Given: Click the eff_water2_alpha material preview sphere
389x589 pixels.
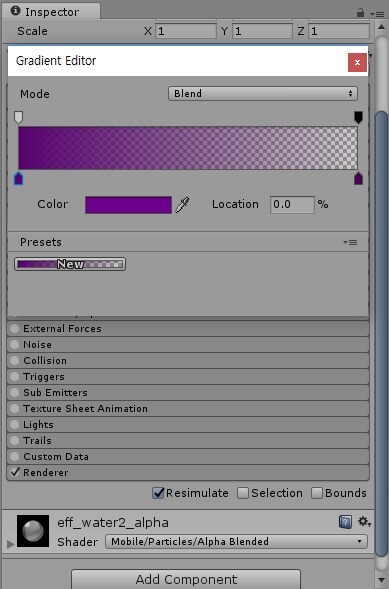Looking at the screenshot, I should (33, 530).
